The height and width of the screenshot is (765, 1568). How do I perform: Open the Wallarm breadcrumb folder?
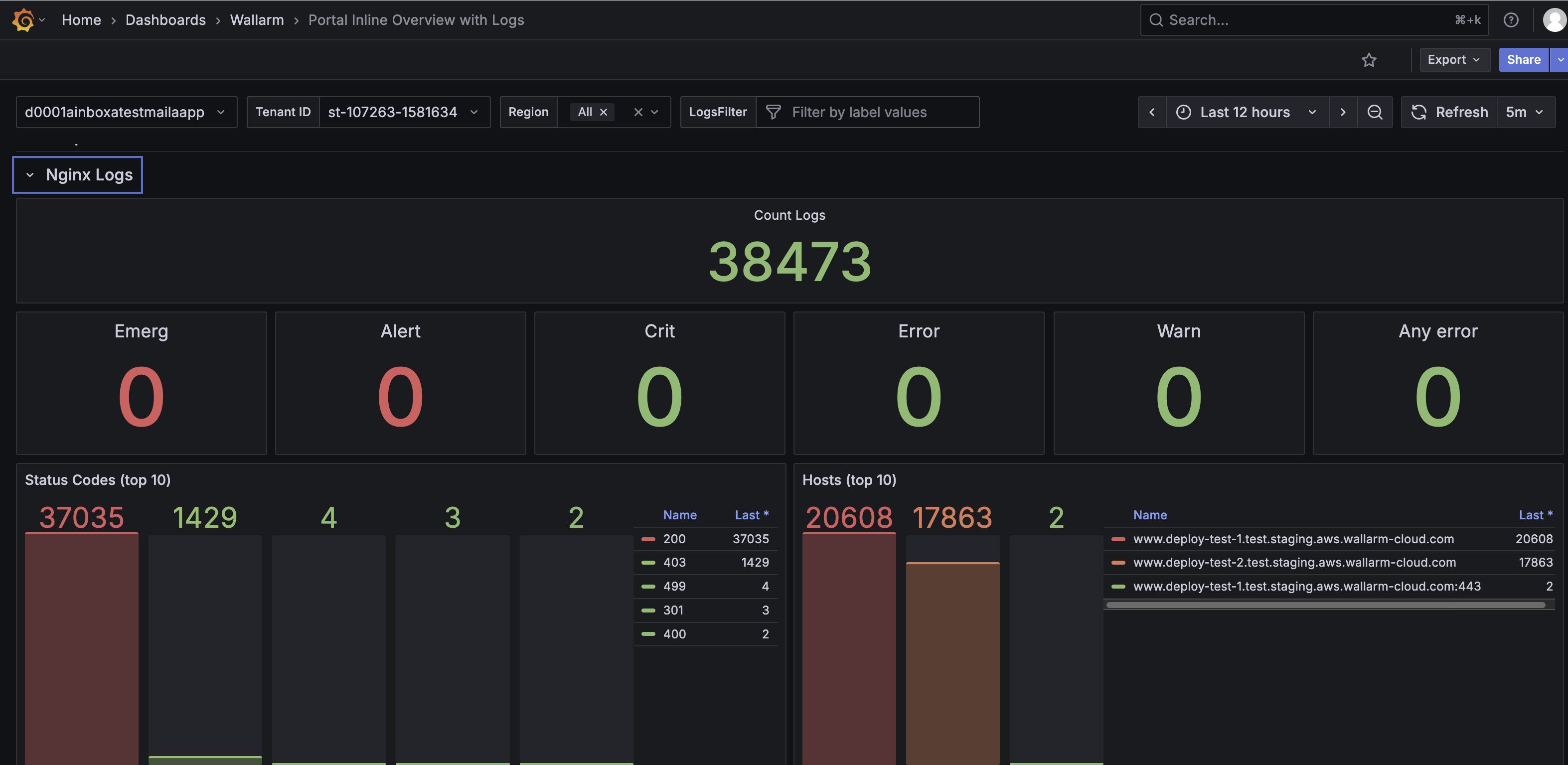point(257,20)
